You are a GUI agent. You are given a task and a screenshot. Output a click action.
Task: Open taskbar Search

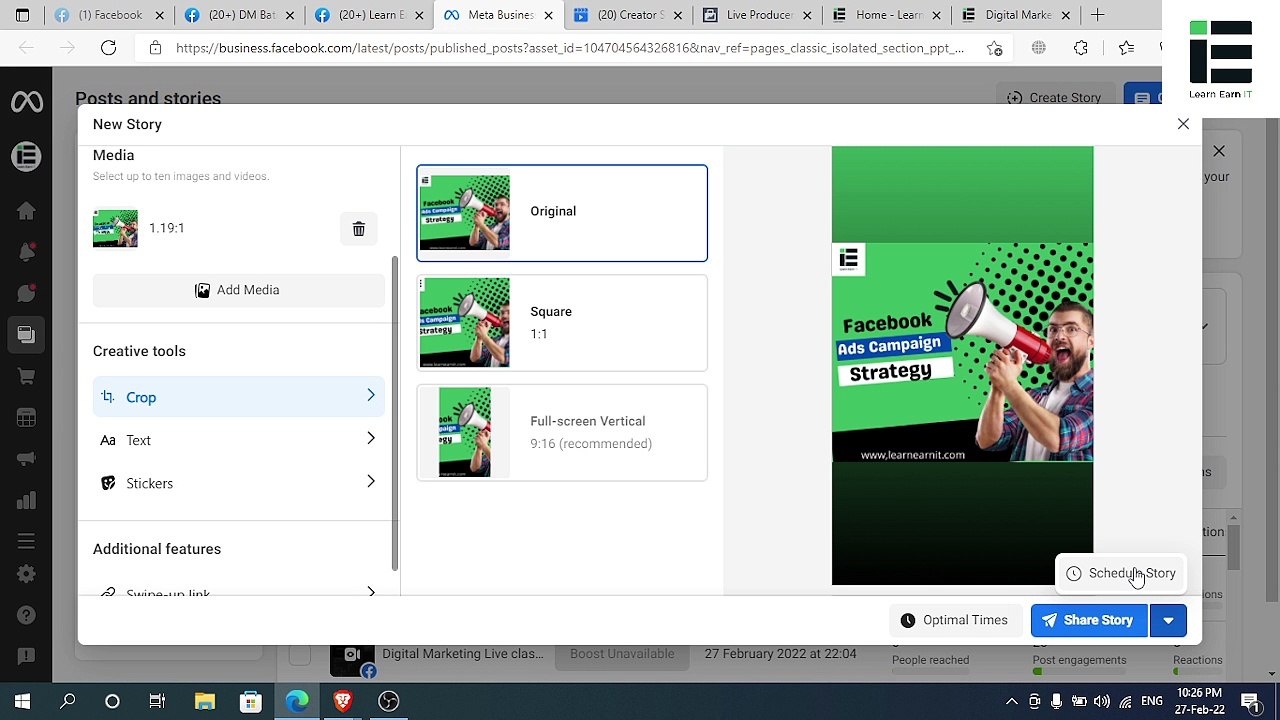click(68, 701)
